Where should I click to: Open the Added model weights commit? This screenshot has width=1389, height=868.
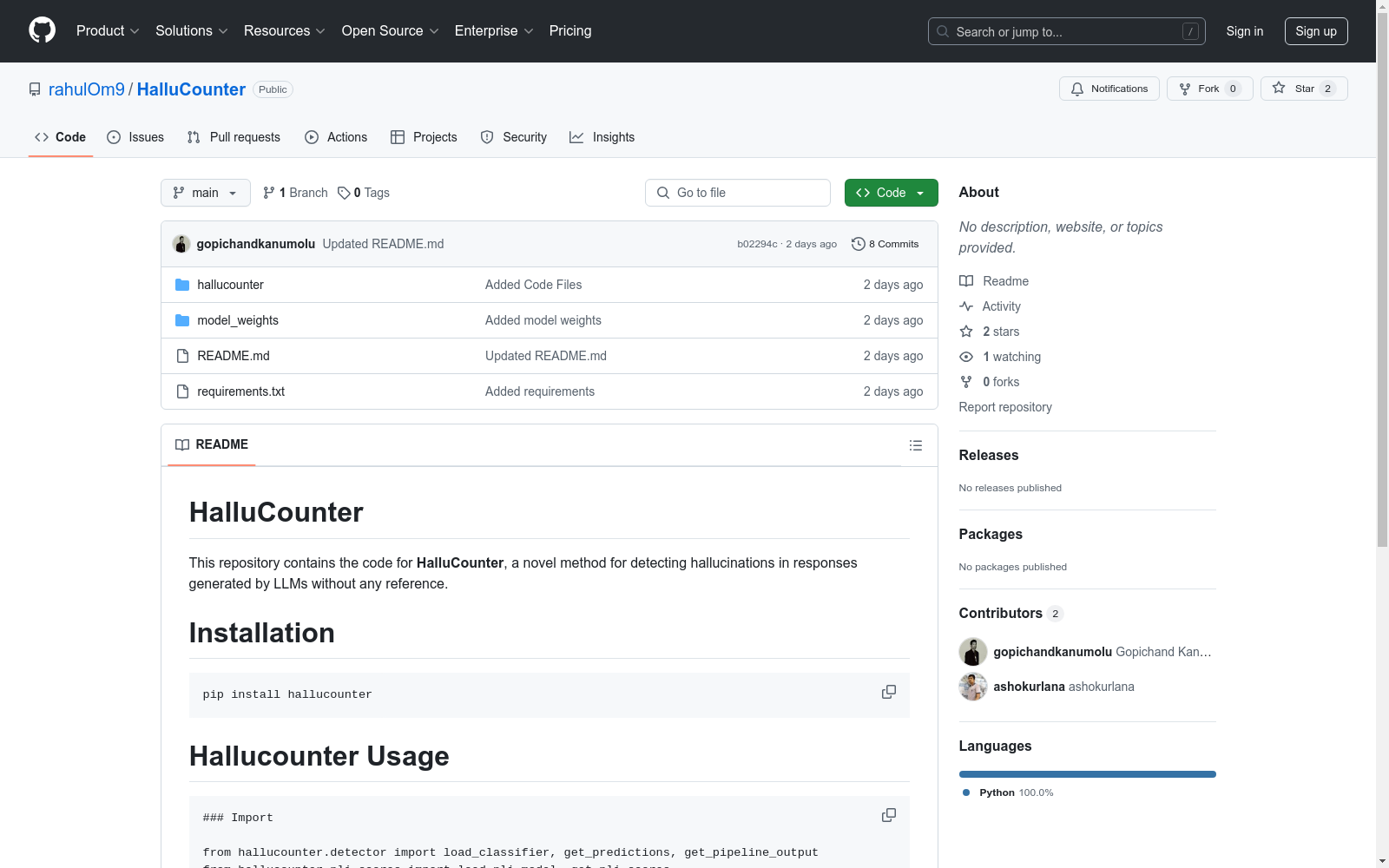tap(543, 320)
